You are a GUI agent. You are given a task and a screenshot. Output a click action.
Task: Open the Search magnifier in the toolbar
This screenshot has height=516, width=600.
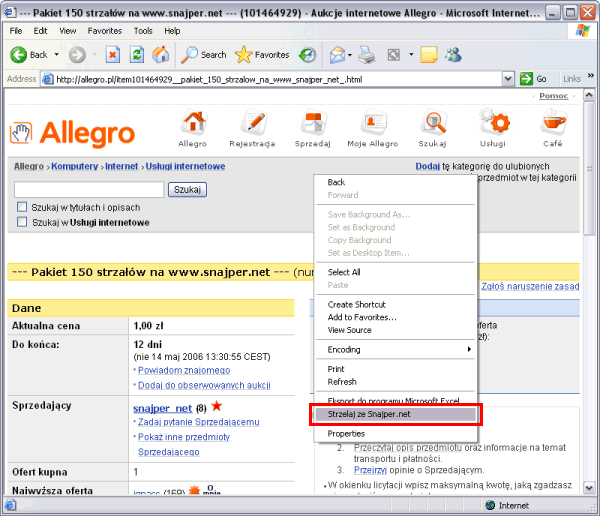click(x=189, y=55)
